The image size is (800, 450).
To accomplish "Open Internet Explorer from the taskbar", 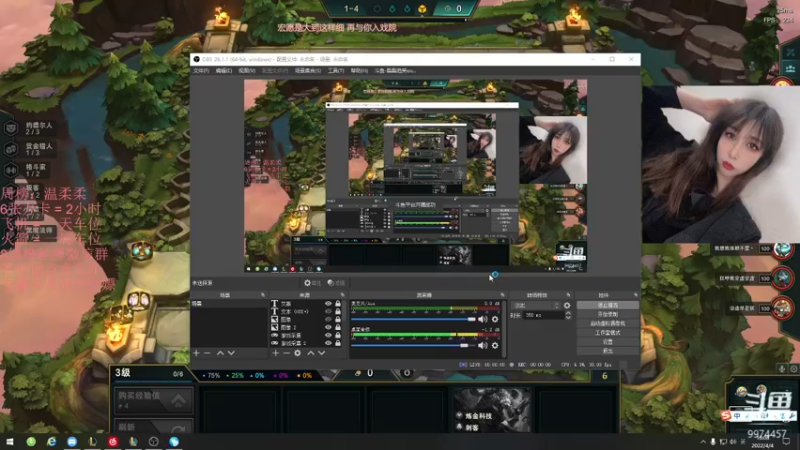I will (x=52, y=441).
